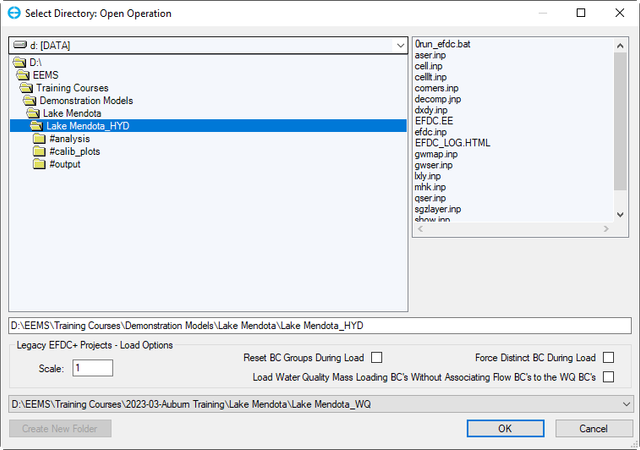Select corners.inp in file list
The width and height of the screenshot is (640, 450).
click(x=437, y=88)
